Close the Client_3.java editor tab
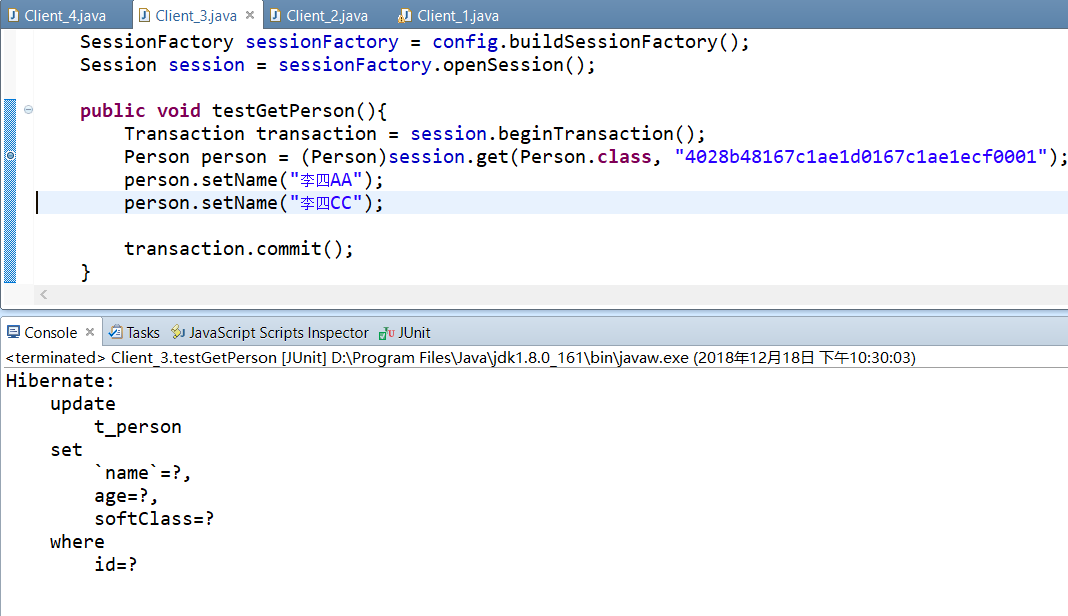The height and width of the screenshot is (616, 1068). click(249, 14)
